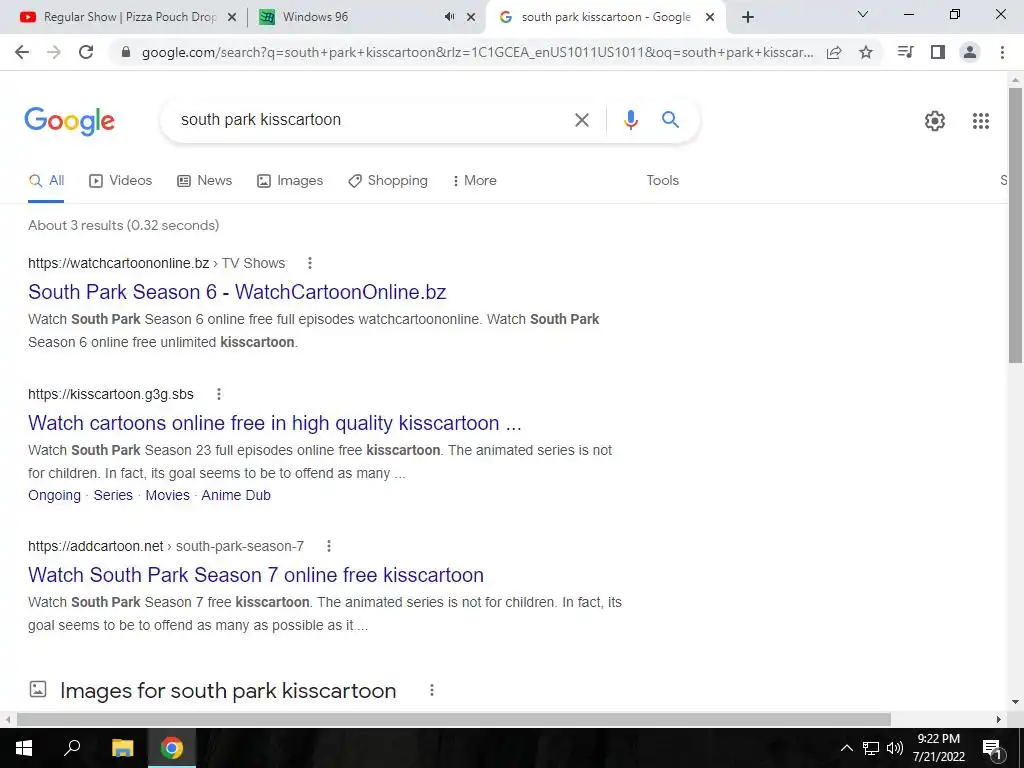Open Windows taskbar search

coord(72,748)
